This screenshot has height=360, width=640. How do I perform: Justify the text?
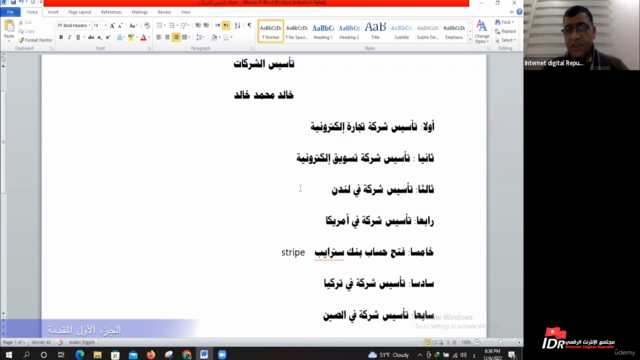click(184, 37)
